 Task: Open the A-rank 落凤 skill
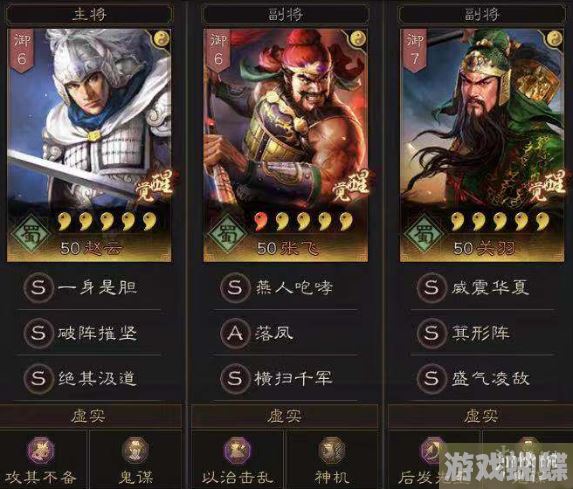pos(285,333)
